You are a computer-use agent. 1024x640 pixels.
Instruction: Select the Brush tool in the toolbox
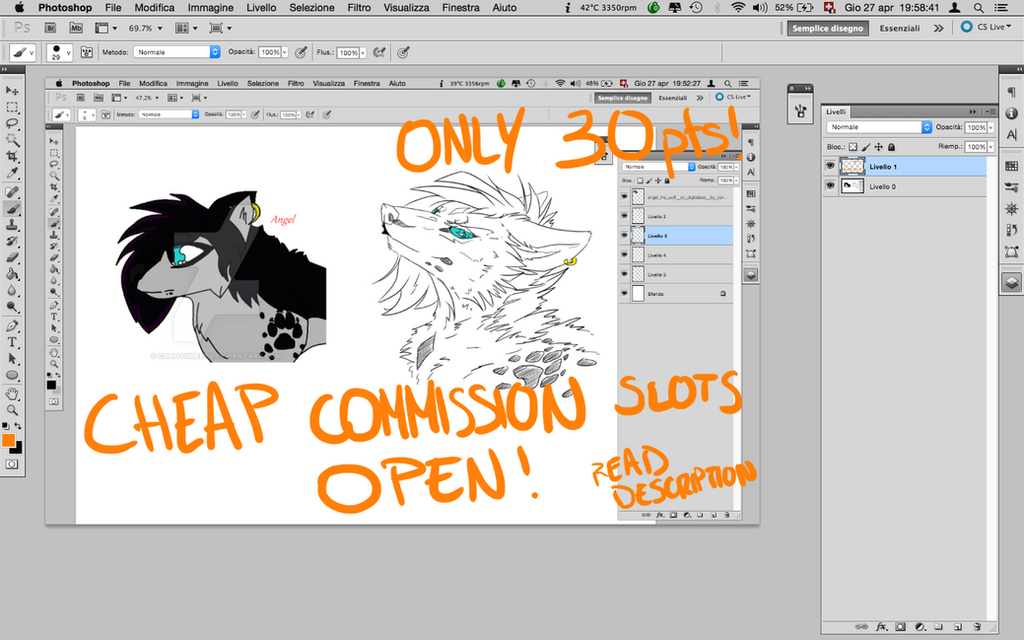click(12, 208)
